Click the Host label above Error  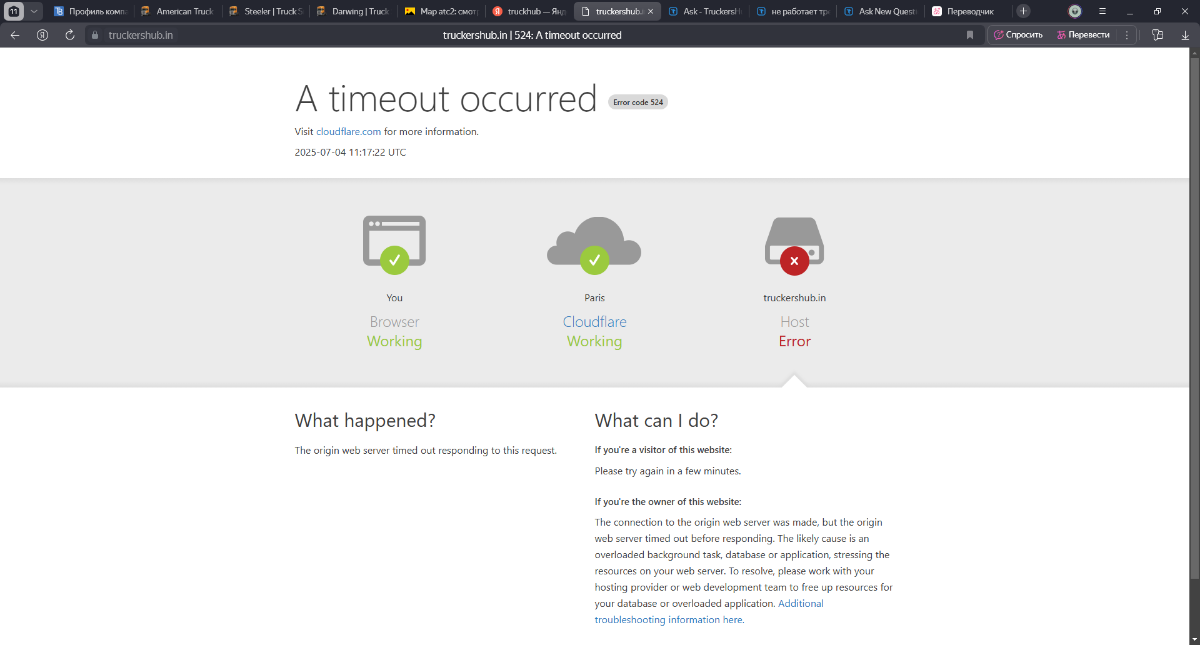(794, 322)
